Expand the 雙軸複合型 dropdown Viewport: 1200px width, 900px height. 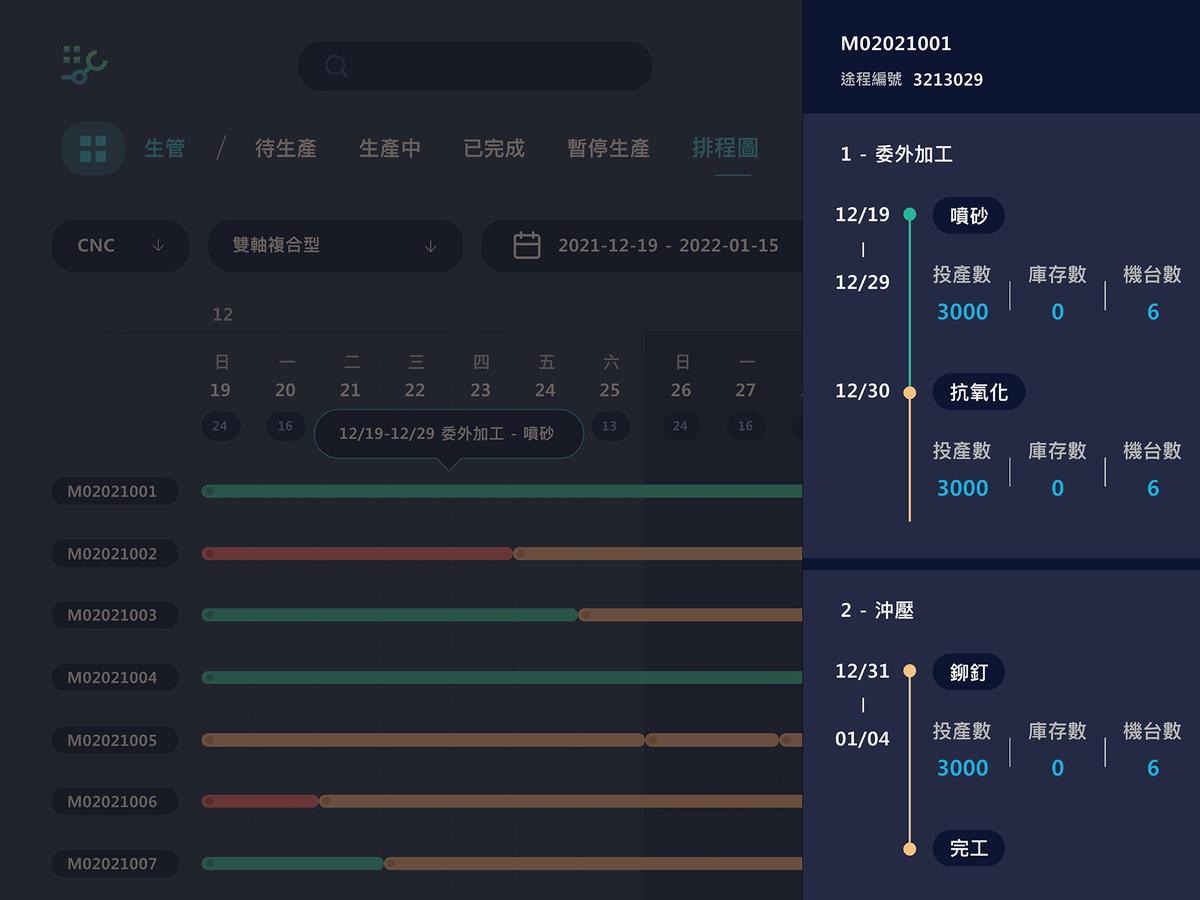coord(335,245)
